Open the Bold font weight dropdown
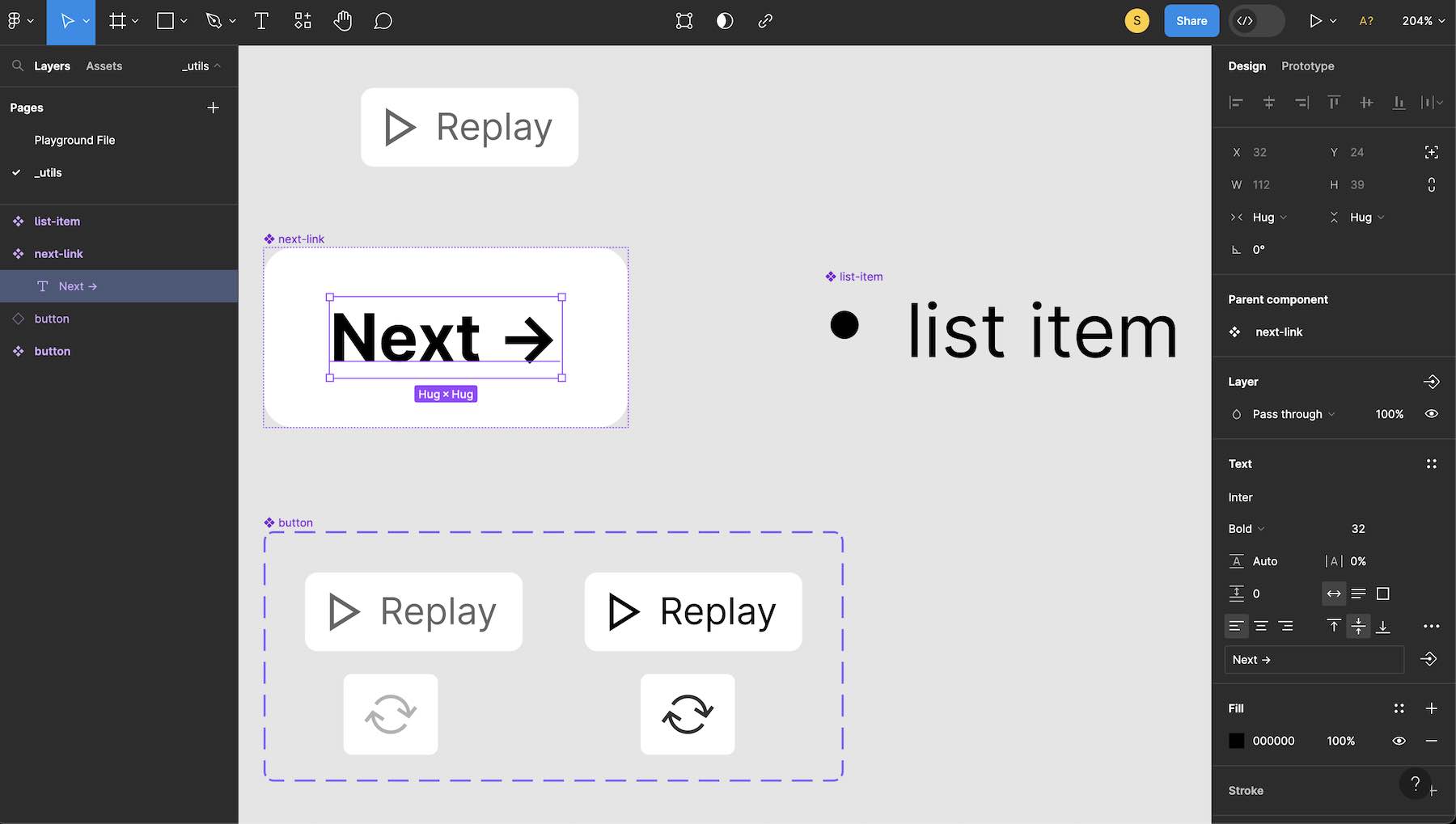This screenshot has width=1456, height=824. [1246, 528]
